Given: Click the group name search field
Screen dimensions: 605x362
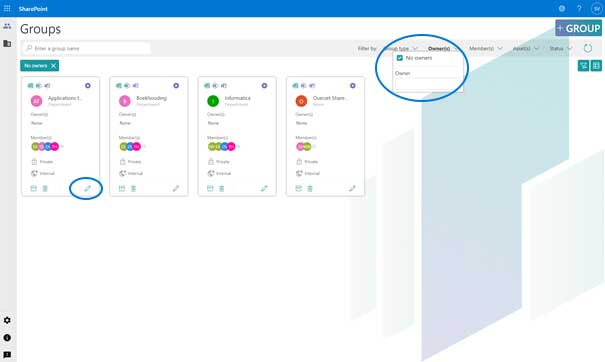Looking at the screenshot, I should pos(86,48).
